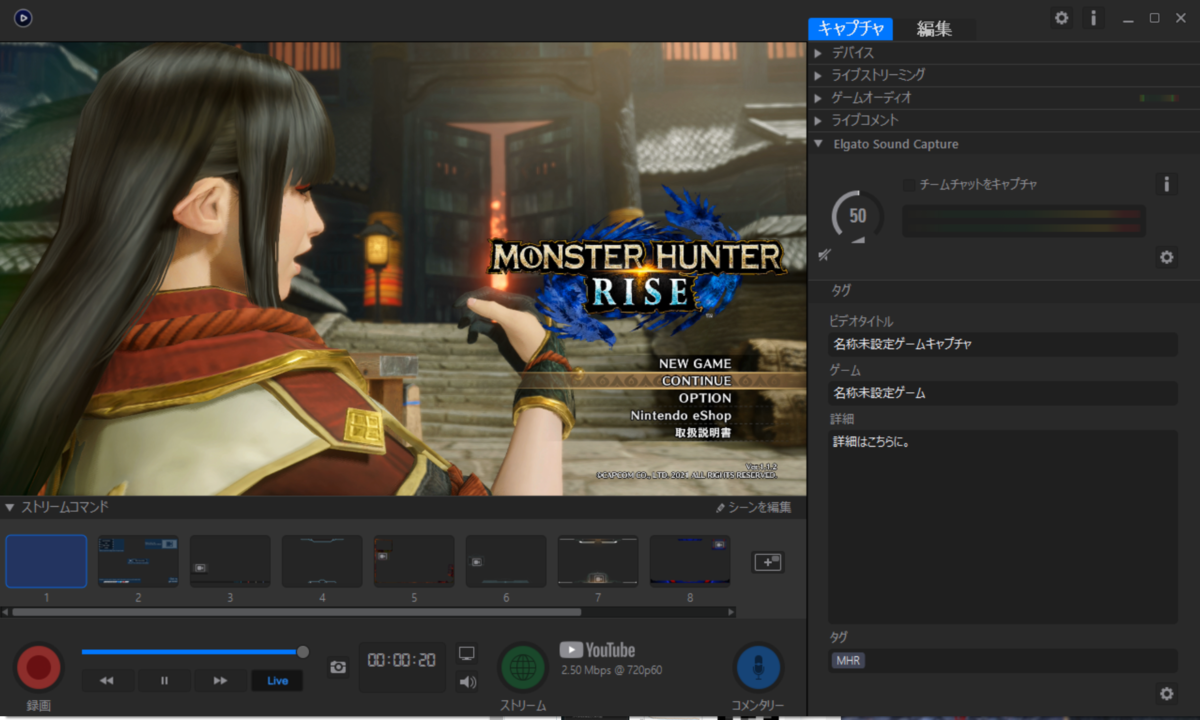Open the info icon in title bar
The width and height of the screenshot is (1200, 720).
(1093, 18)
